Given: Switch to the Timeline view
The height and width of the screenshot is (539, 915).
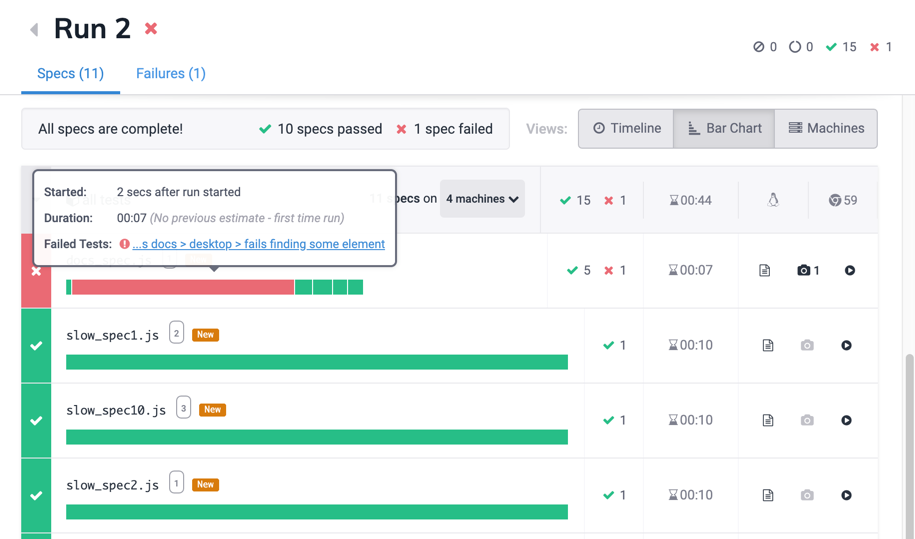Looking at the screenshot, I should 626,128.
